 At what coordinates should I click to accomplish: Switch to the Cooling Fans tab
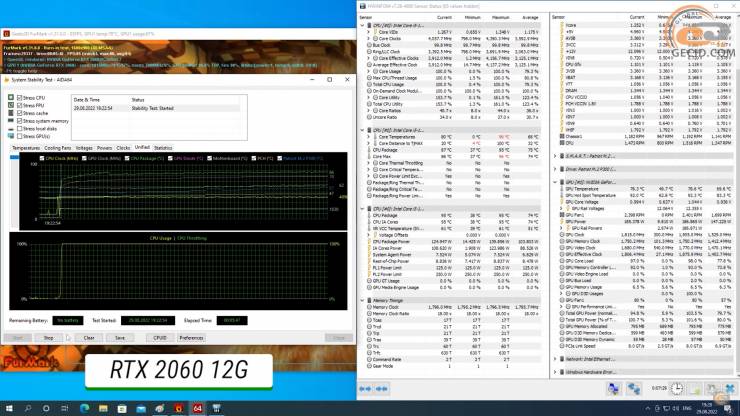(x=58, y=148)
